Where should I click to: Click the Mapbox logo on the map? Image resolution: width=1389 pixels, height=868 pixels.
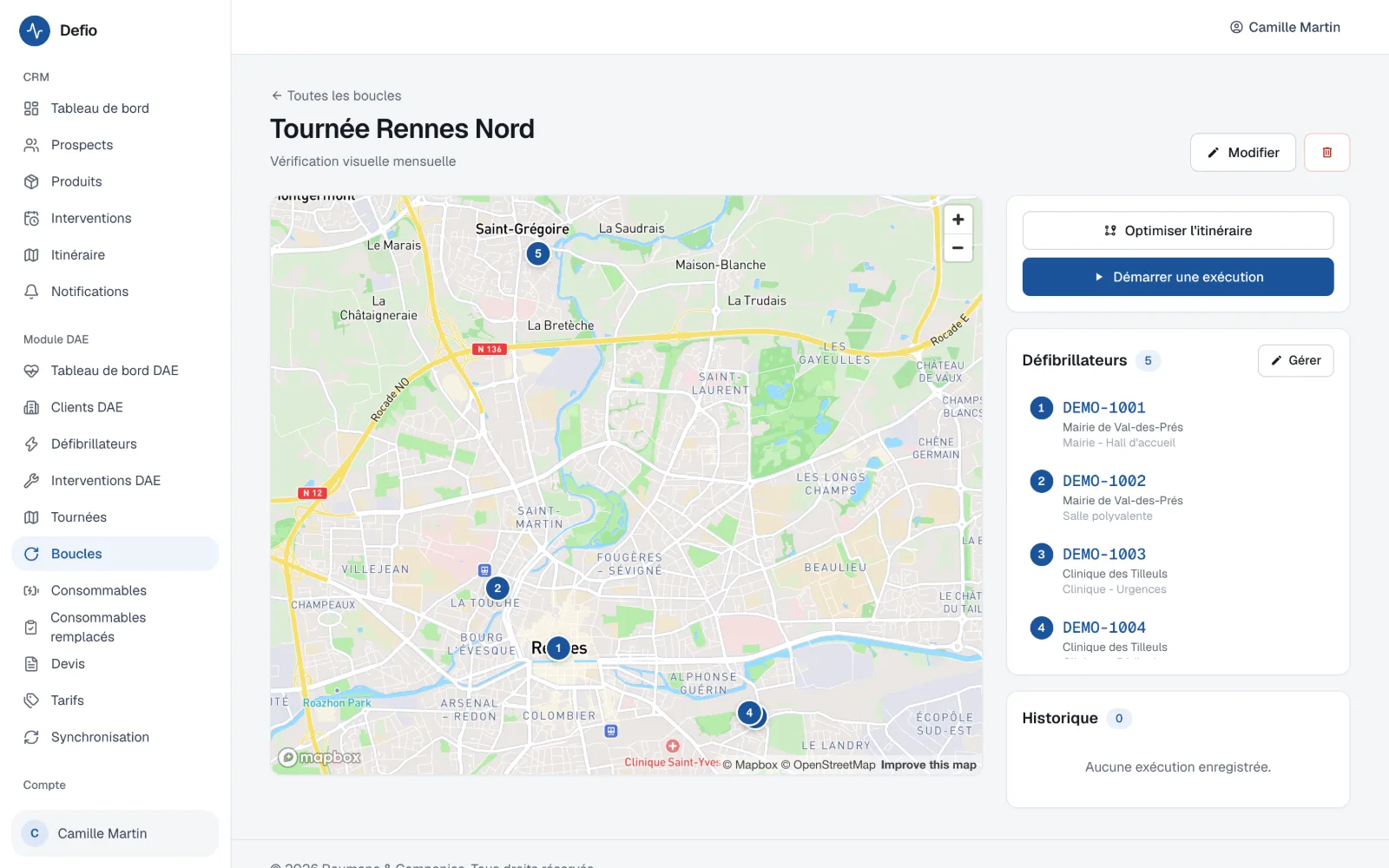tap(319, 758)
